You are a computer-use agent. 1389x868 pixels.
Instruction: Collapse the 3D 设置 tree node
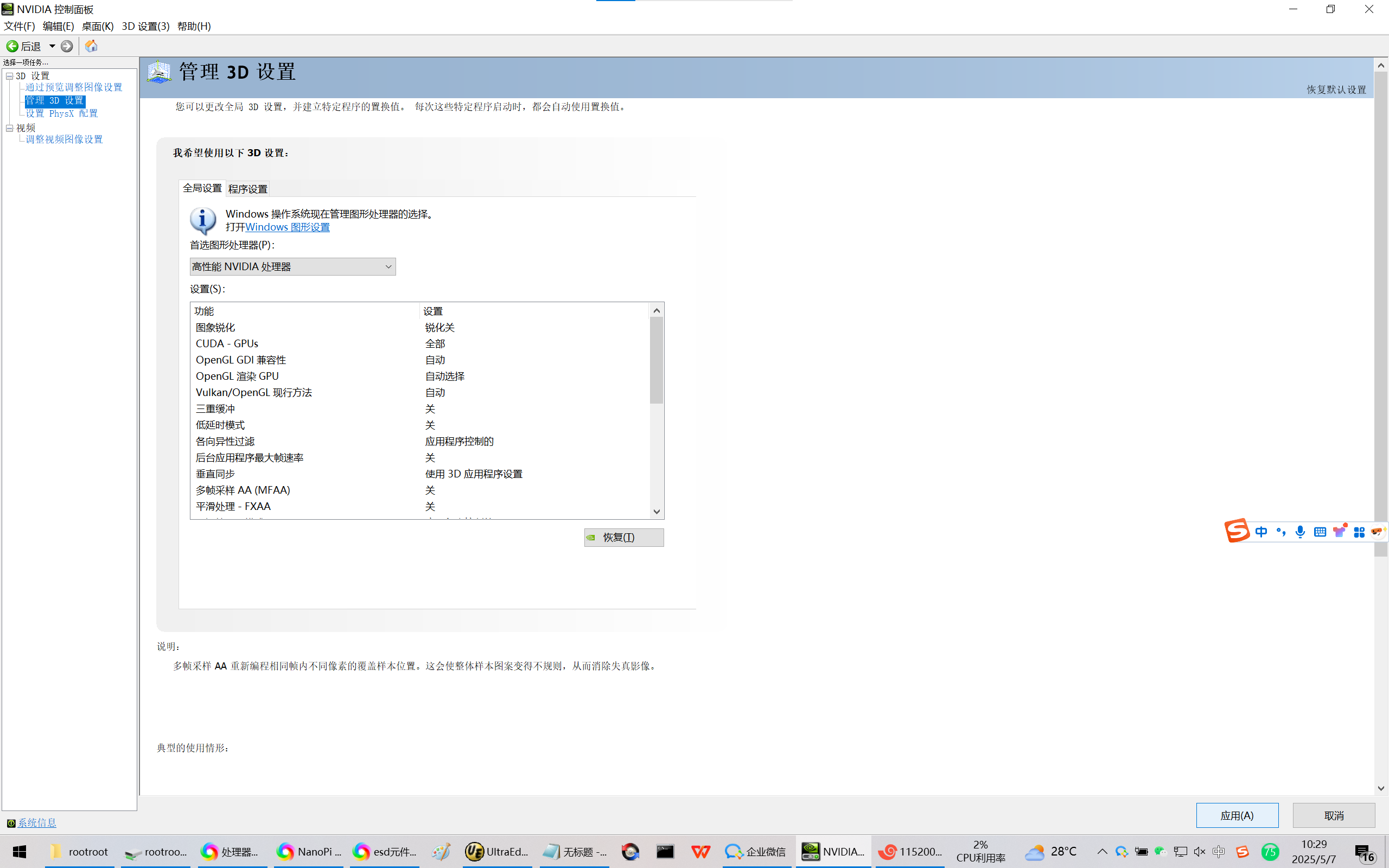point(10,76)
